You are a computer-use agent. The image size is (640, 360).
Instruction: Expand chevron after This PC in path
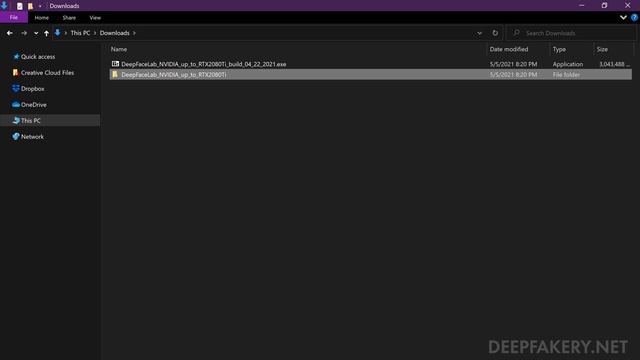pyautogui.click(x=95, y=33)
